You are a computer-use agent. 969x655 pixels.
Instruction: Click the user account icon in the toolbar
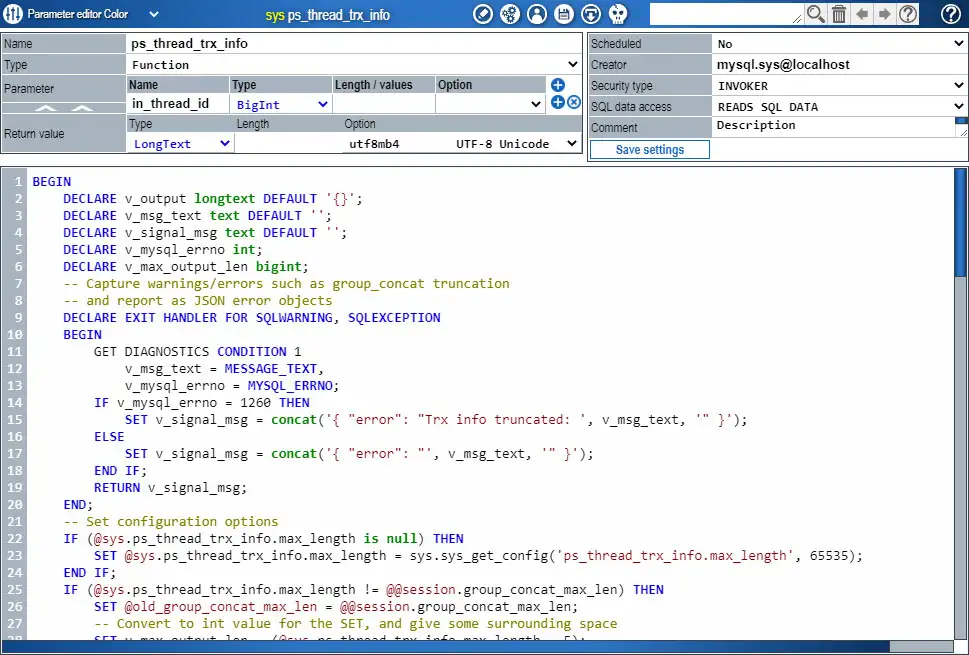(537, 14)
